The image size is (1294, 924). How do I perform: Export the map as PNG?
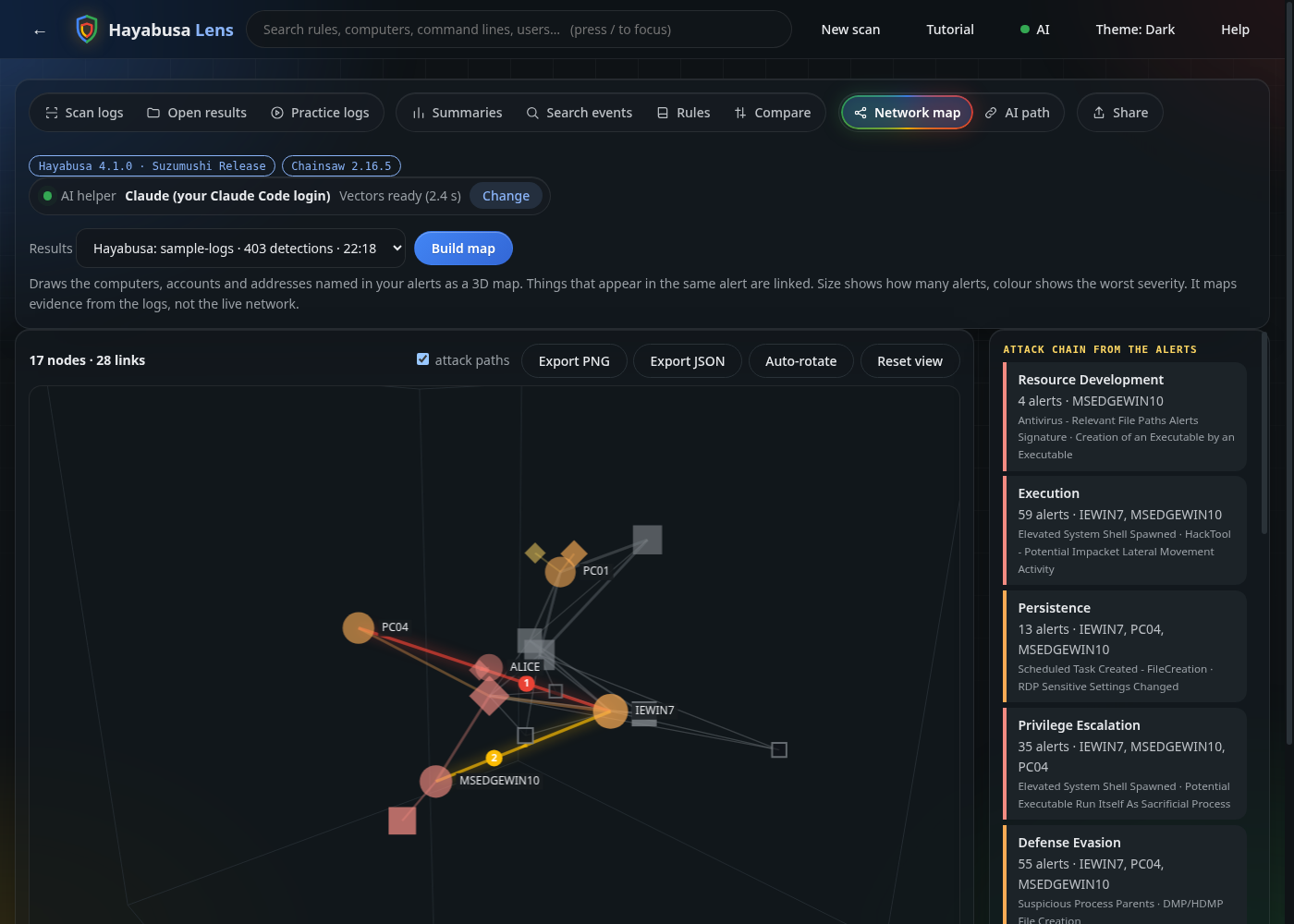tap(574, 361)
